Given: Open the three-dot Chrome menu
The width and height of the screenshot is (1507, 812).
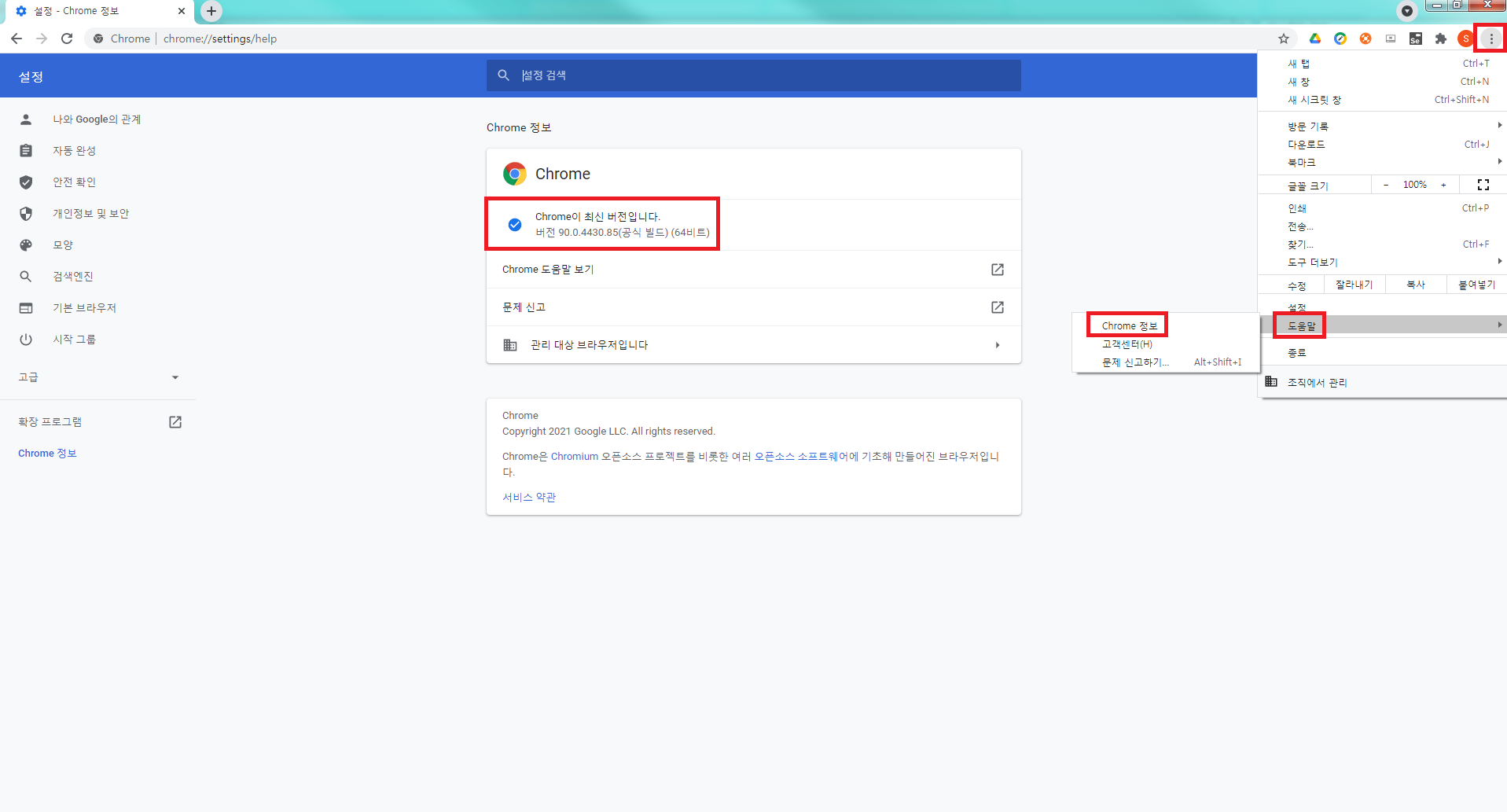Looking at the screenshot, I should coord(1491,39).
